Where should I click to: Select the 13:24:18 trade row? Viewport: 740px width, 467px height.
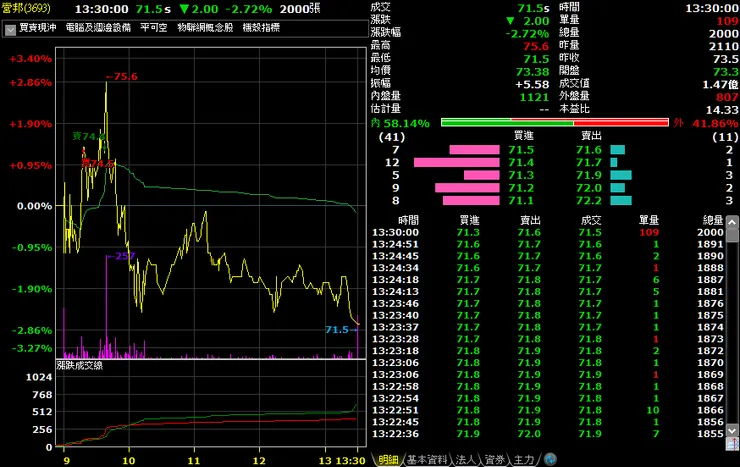point(548,280)
